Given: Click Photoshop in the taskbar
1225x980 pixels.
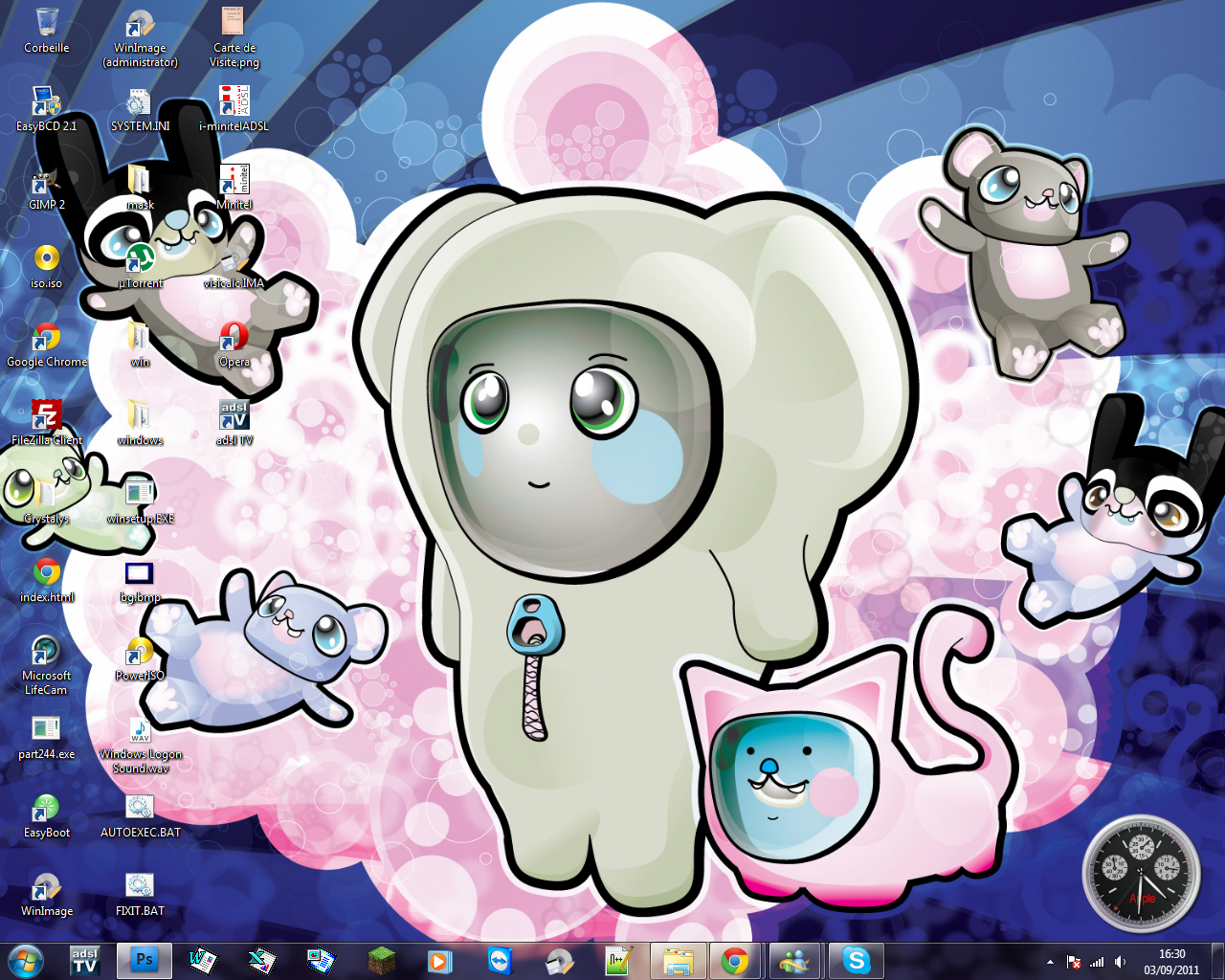Looking at the screenshot, I should [145, 960].
